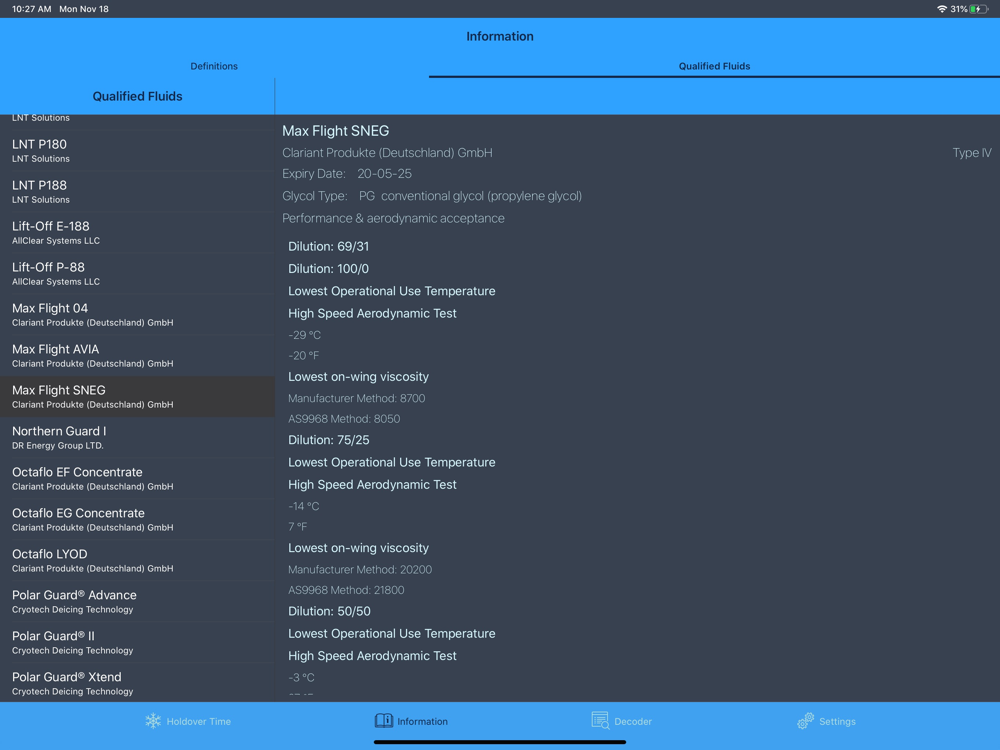1000x750 pixels.
Task: Open Polar Guard® Advance entry
Action: click(137, 601)
